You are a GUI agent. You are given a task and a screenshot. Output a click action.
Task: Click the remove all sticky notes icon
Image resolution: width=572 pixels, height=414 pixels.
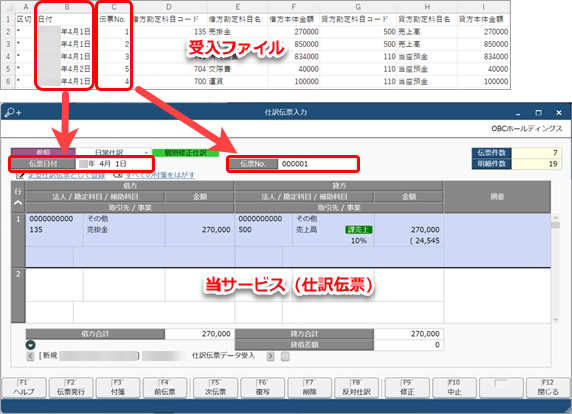pos(117,175)
